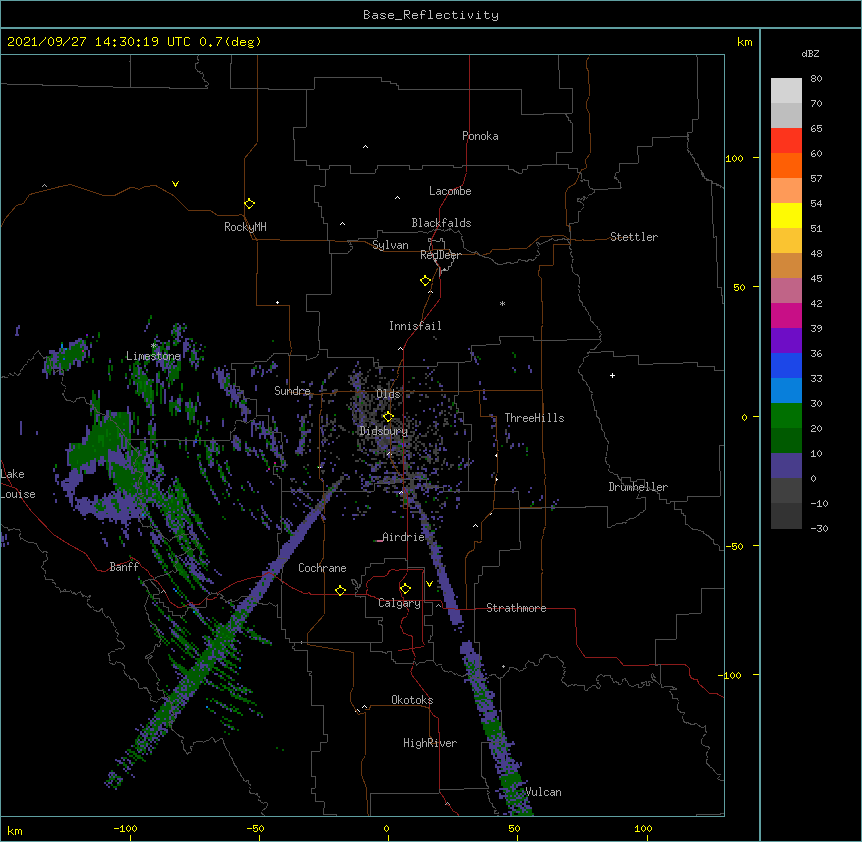Pick the blue 33-36 dBZ legend swatch
The width and height of the screenshot is (862, 842).
786,365
